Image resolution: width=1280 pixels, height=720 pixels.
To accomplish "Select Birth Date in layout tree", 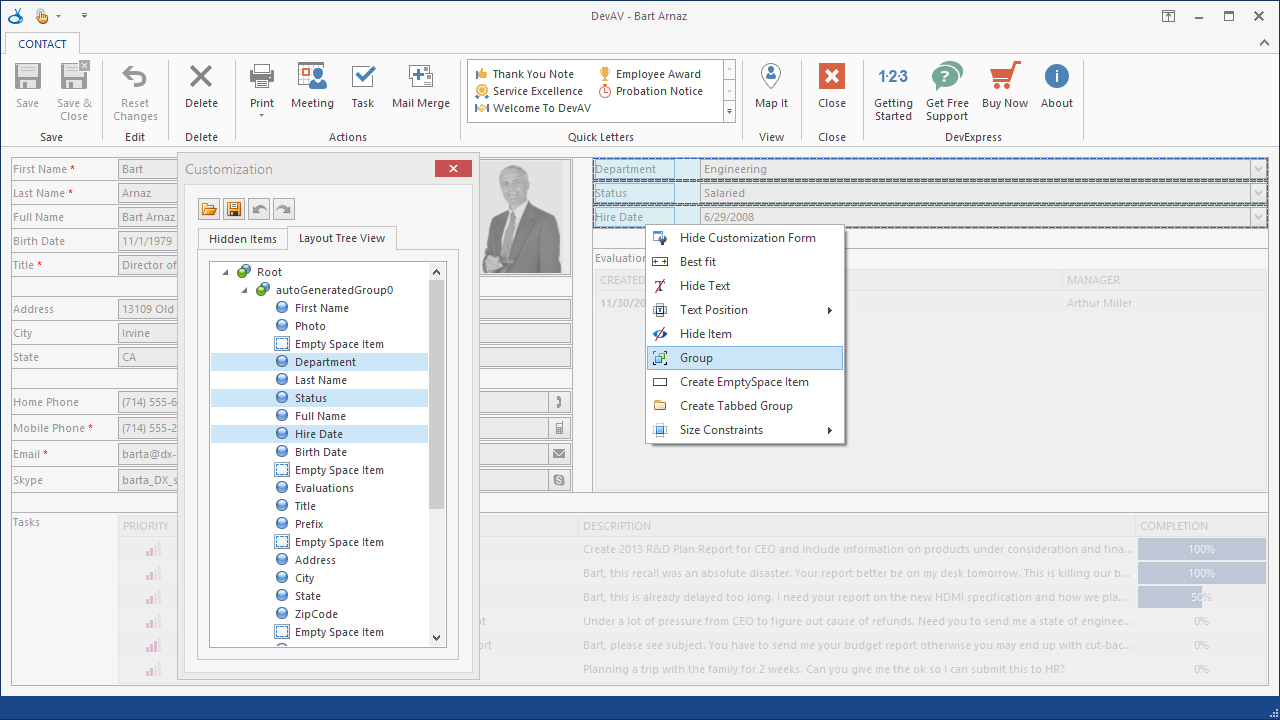I will pyautogui.click(x=320, y=452).
